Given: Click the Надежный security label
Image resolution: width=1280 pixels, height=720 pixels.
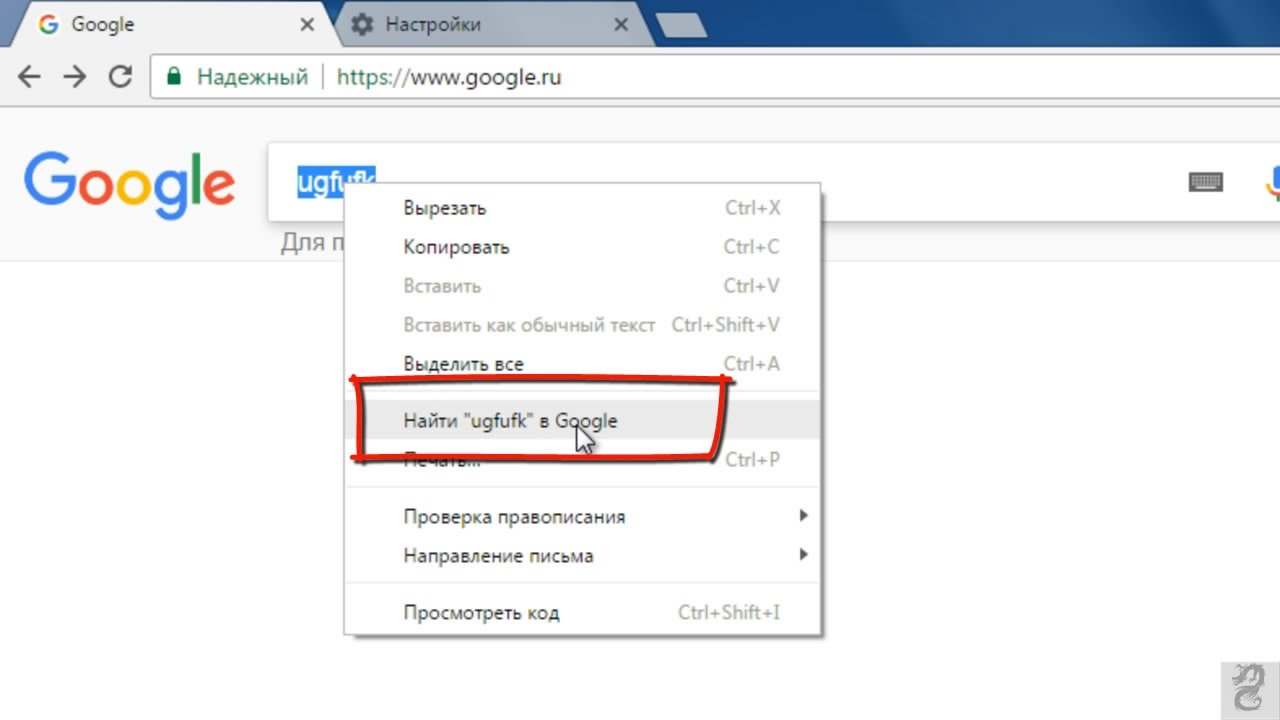Looking at the screenshot, I should 252,77.
